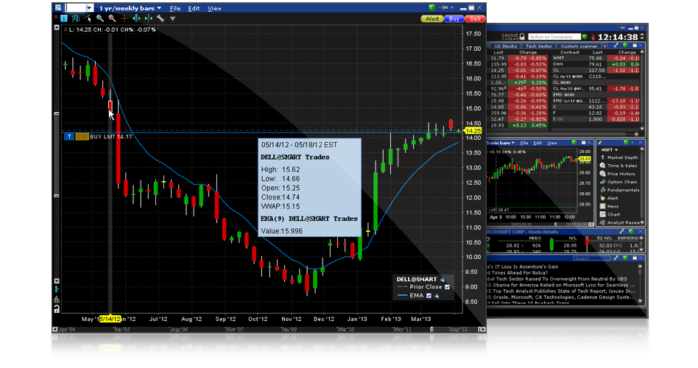Open the MSFT symbol dropdown
The image size is (698, 368).
point(609,150)
